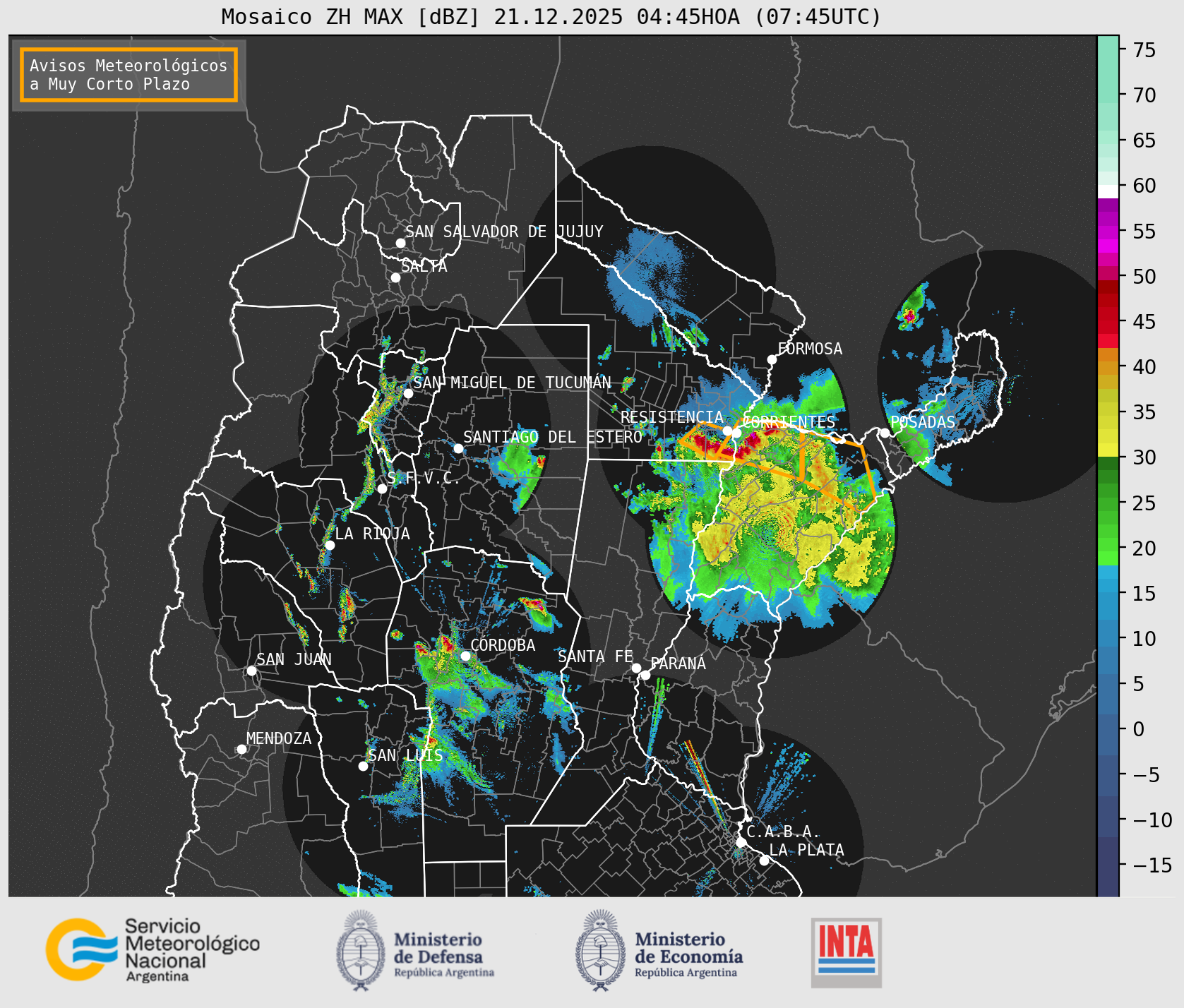Select the FORMOSA city marker dot
The width and height of the screenshot is (1184, 1008).
[x=772, y=359]
